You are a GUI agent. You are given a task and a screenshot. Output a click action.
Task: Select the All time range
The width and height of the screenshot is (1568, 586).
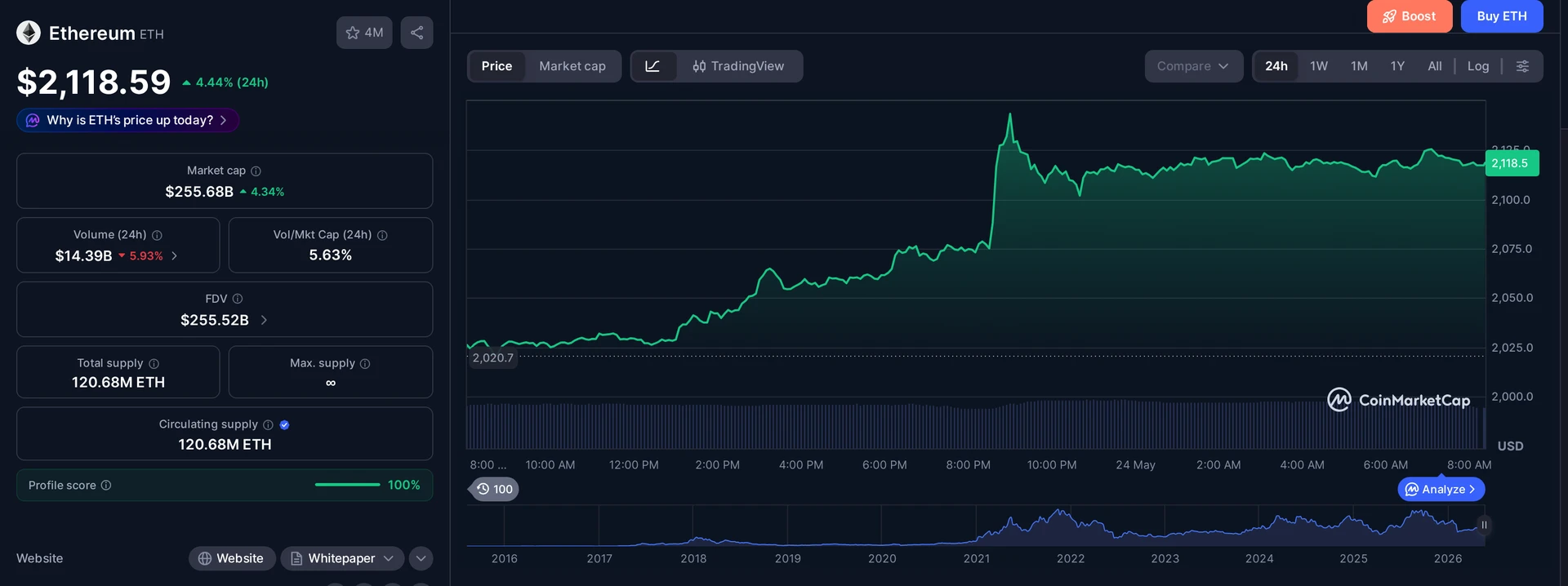(1435, 66)
